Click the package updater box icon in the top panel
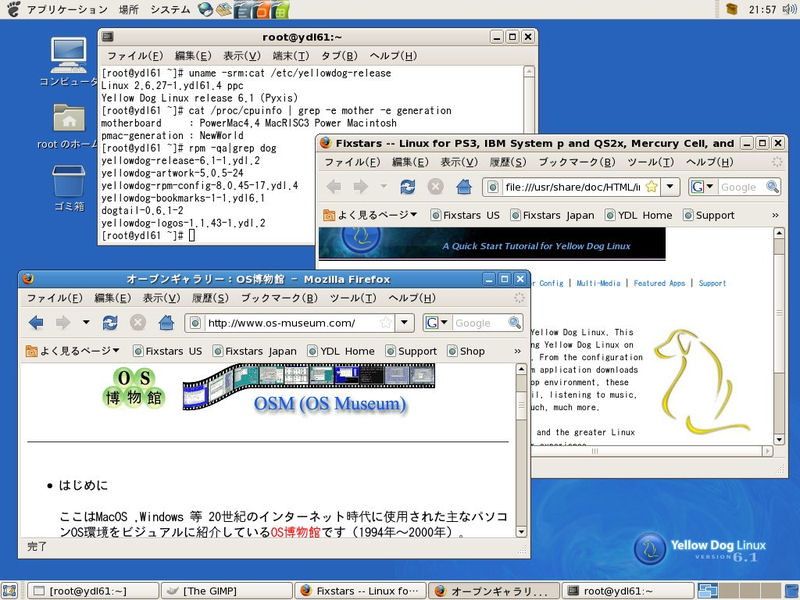800x600 pixels. click(x=732, y=9)
